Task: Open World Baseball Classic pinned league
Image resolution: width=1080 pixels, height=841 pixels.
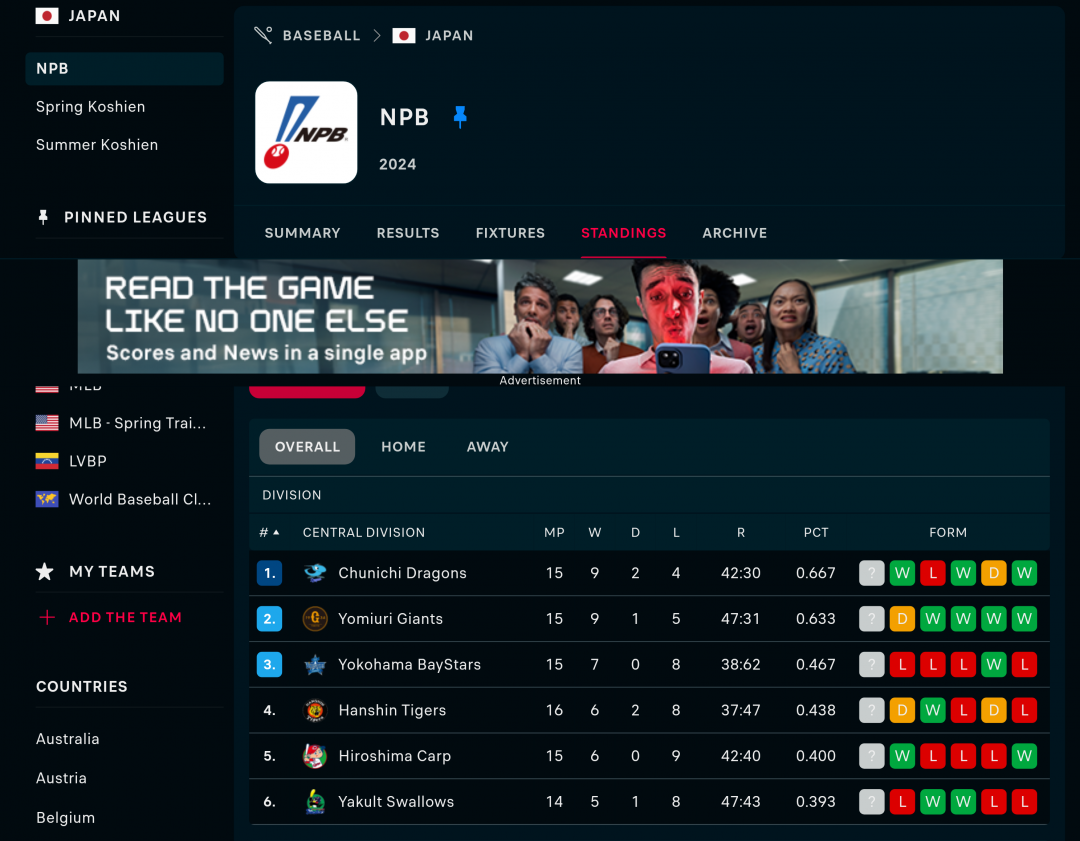Action: (141, 499)
